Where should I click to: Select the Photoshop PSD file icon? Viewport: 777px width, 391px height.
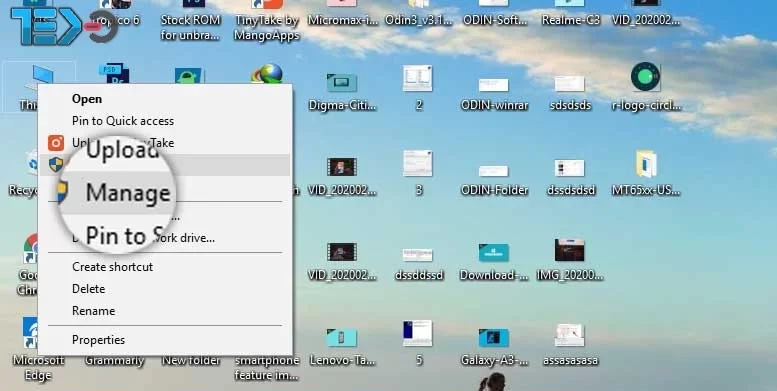tap(114, 74)
